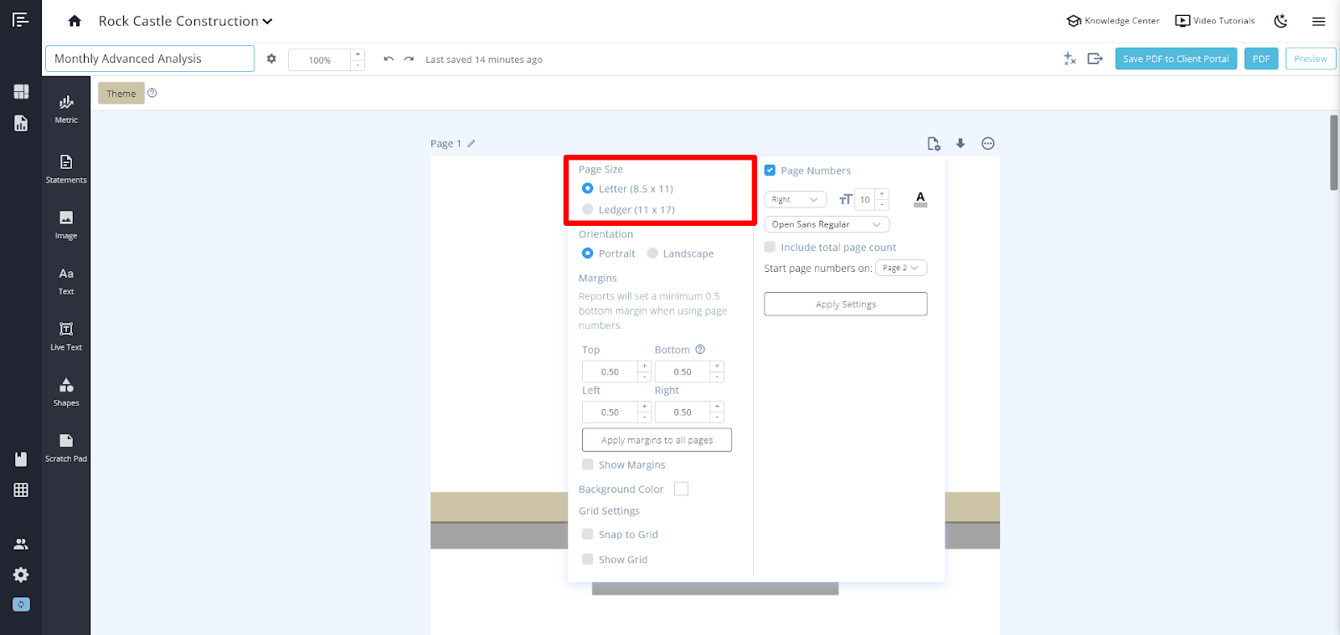This screenshot has width=1340, height=635.
Task: Select the Live Text tool
Action: (66, 337)
